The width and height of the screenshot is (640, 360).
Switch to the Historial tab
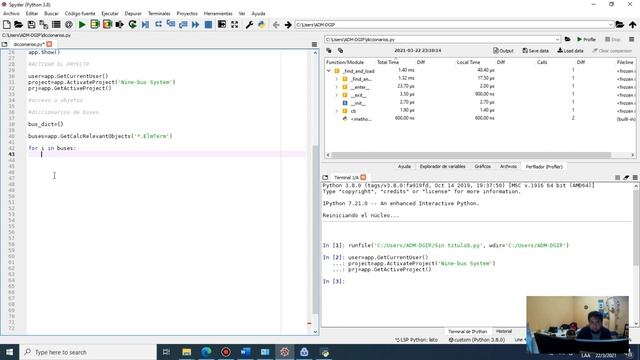point(504,331)
